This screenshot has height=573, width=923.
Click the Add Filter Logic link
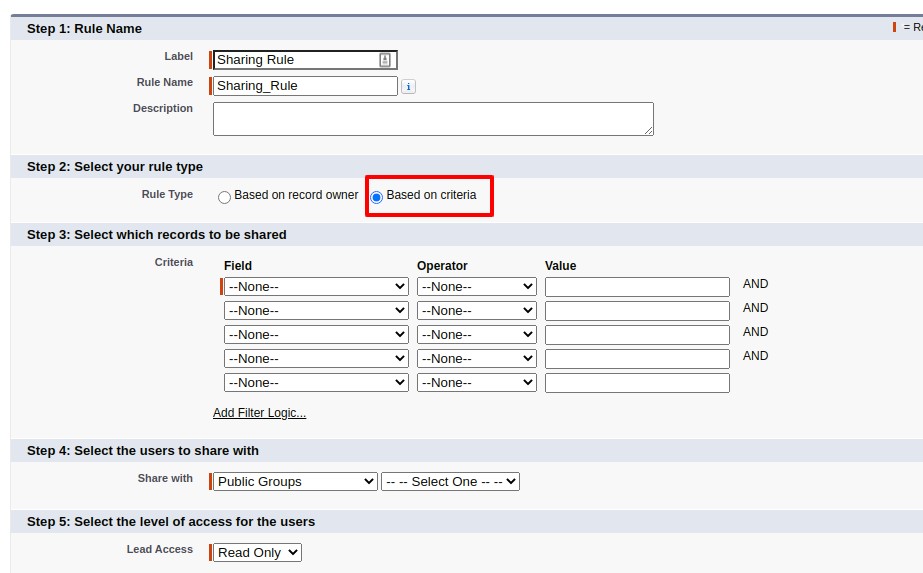point(259,413)
